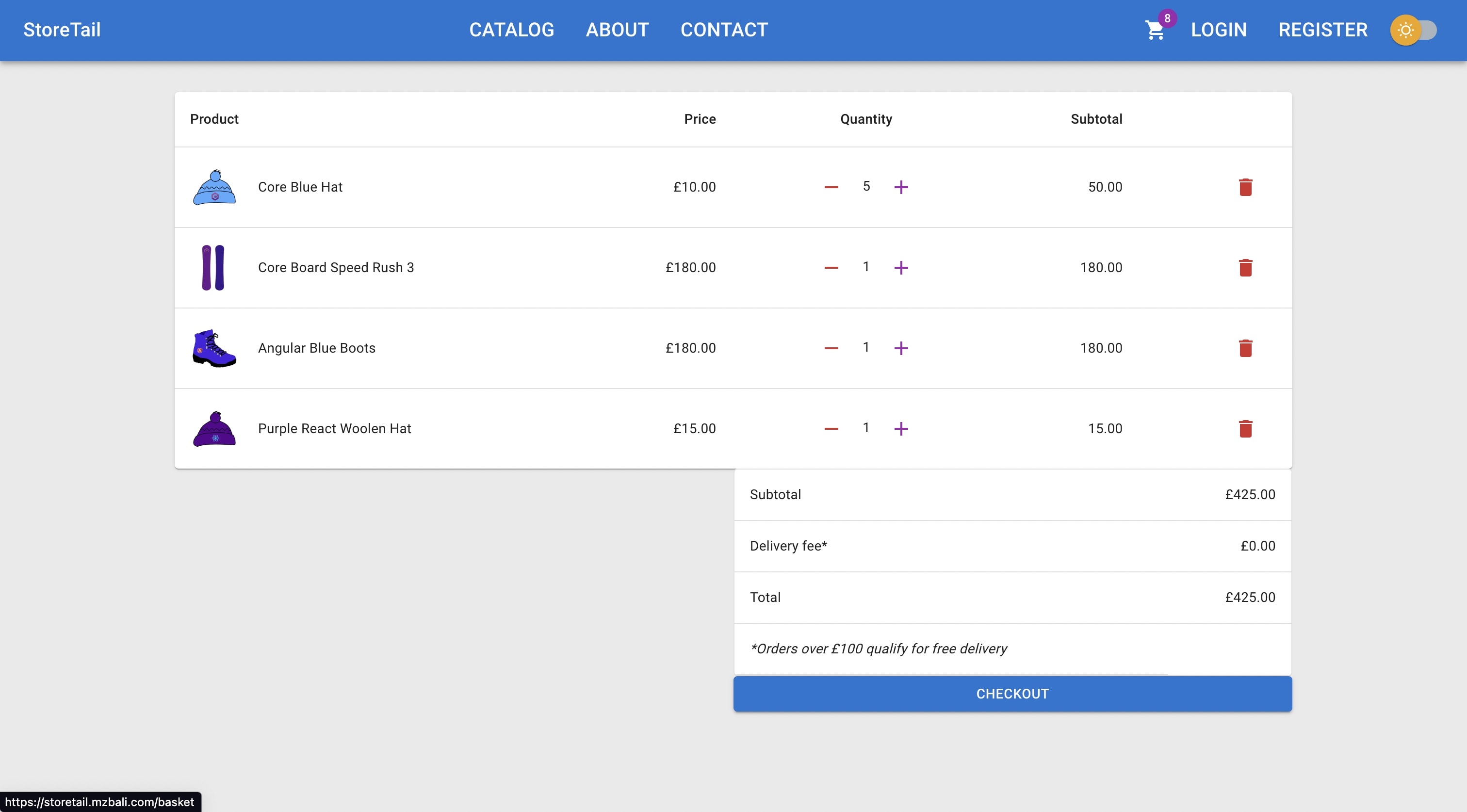Delete Core Blue Hat from basket
Image resolution: width=1467 pixels, height=812 pixels.
(x=1245, y=187)
